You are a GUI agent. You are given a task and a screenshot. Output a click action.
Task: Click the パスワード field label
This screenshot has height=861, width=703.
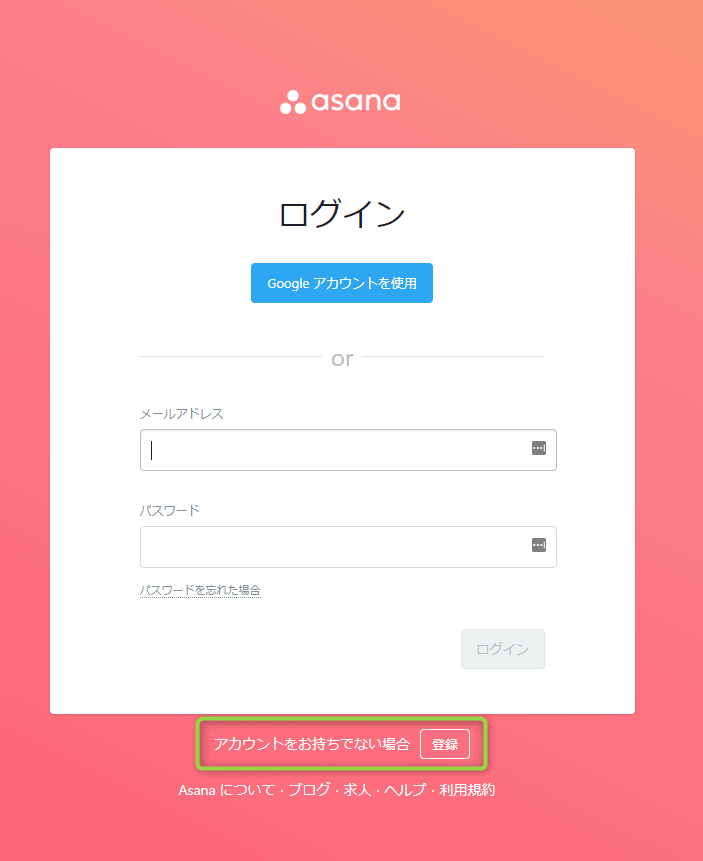point(170,510)
